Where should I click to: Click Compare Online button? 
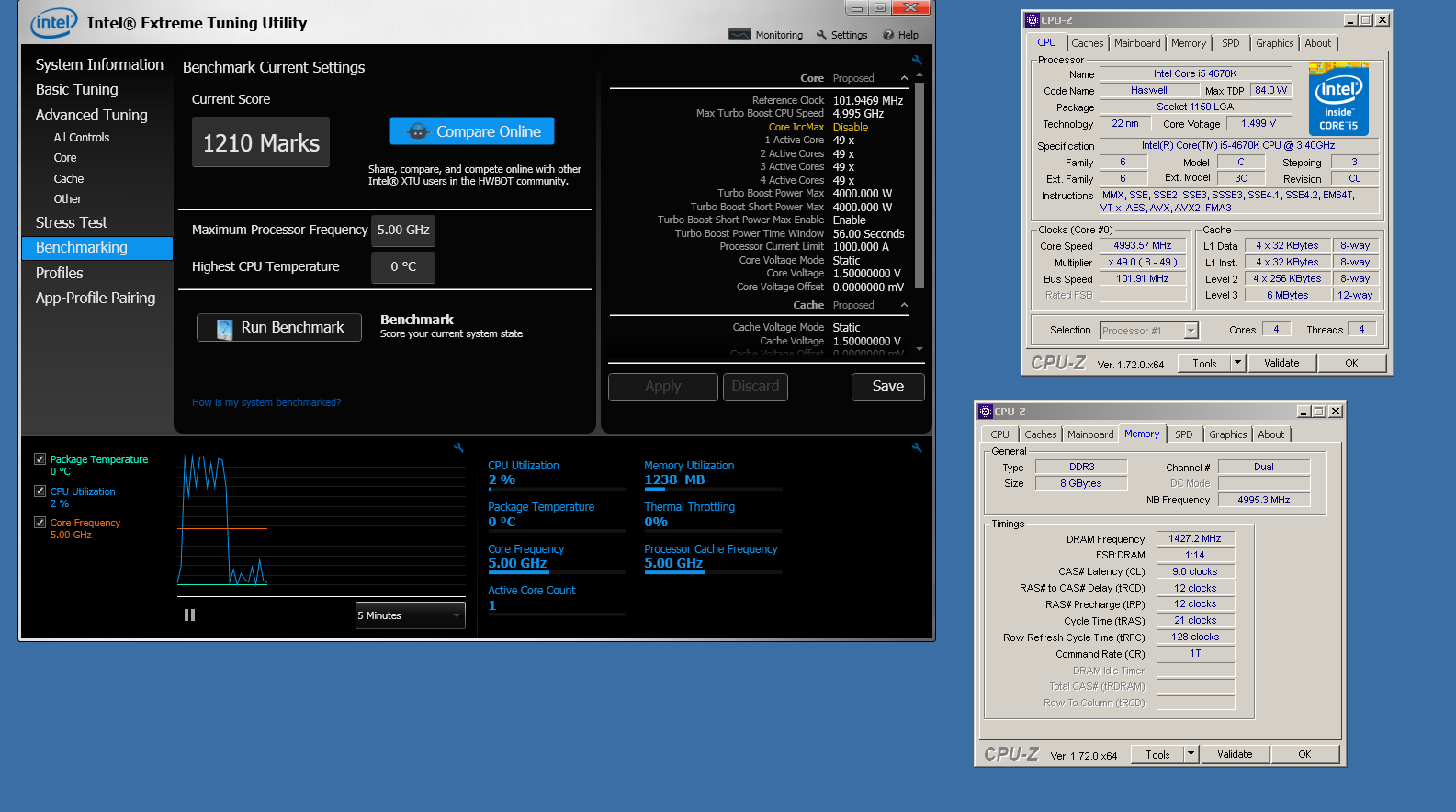coord(472,131)
